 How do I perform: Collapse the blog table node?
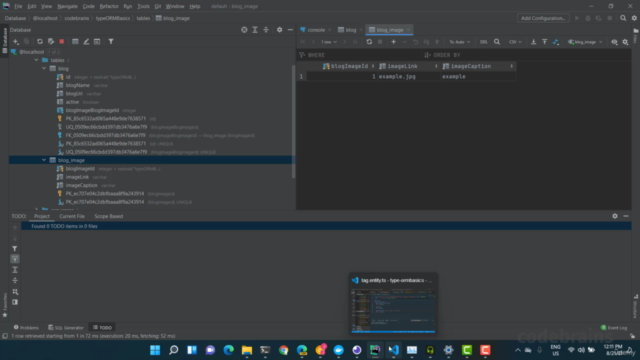click(x=44, y=69)
